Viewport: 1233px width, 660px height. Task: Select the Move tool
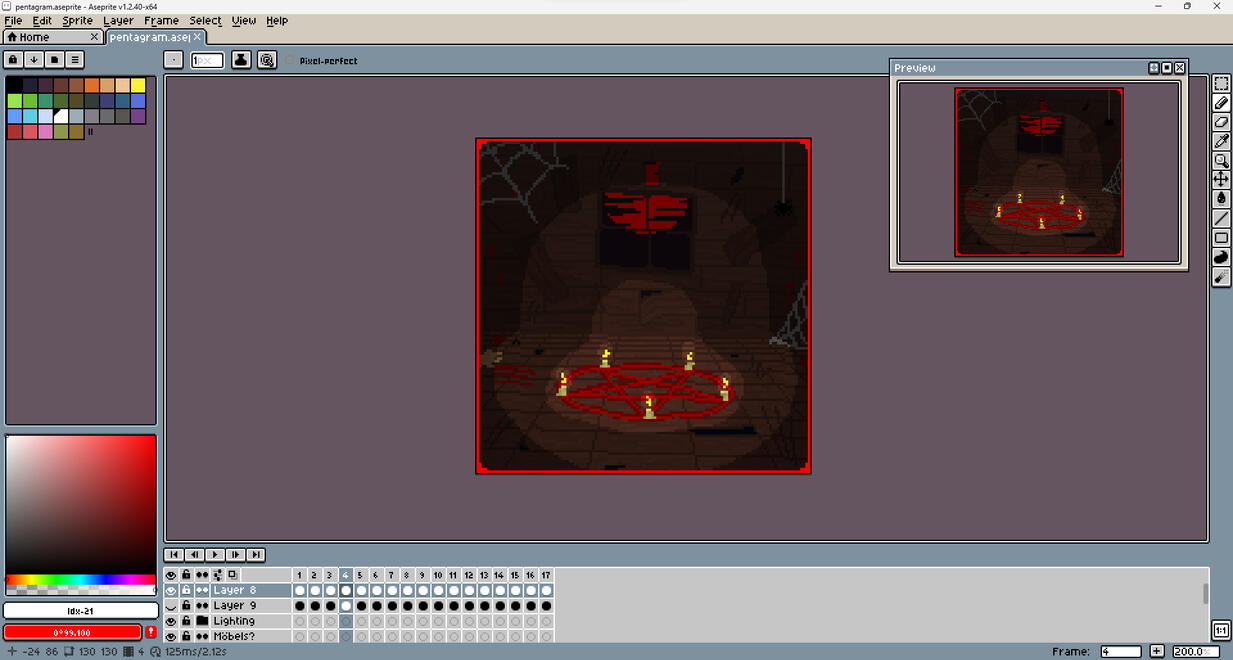click(1221, 179)
